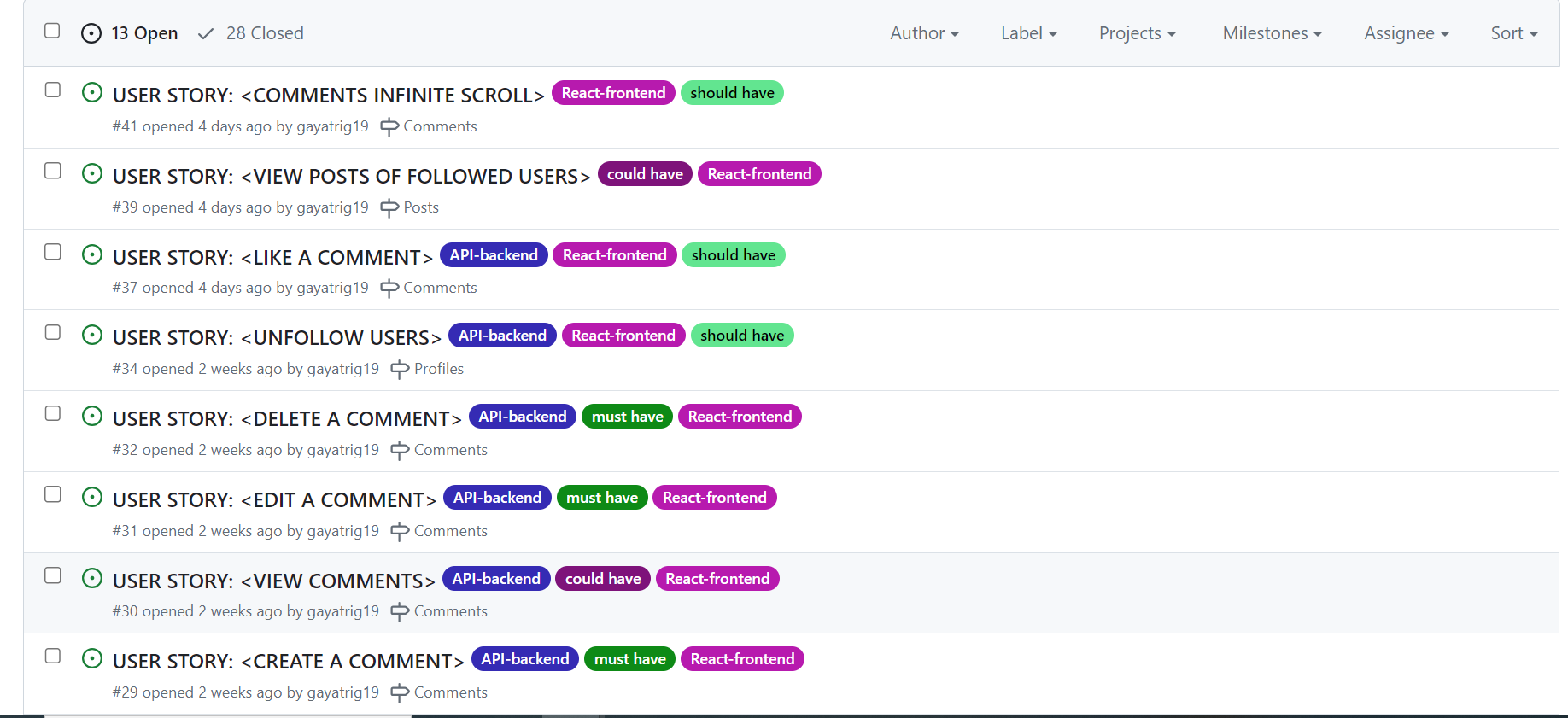Screen dimensions: 1568x718
Task: Open issue COMMENTS INFINITE SCROLL
Action: 329,95
